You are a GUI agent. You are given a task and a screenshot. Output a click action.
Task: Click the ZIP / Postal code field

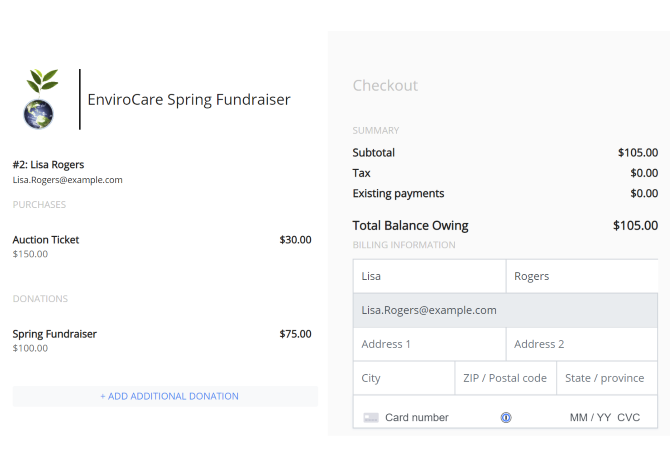(505, 378)
